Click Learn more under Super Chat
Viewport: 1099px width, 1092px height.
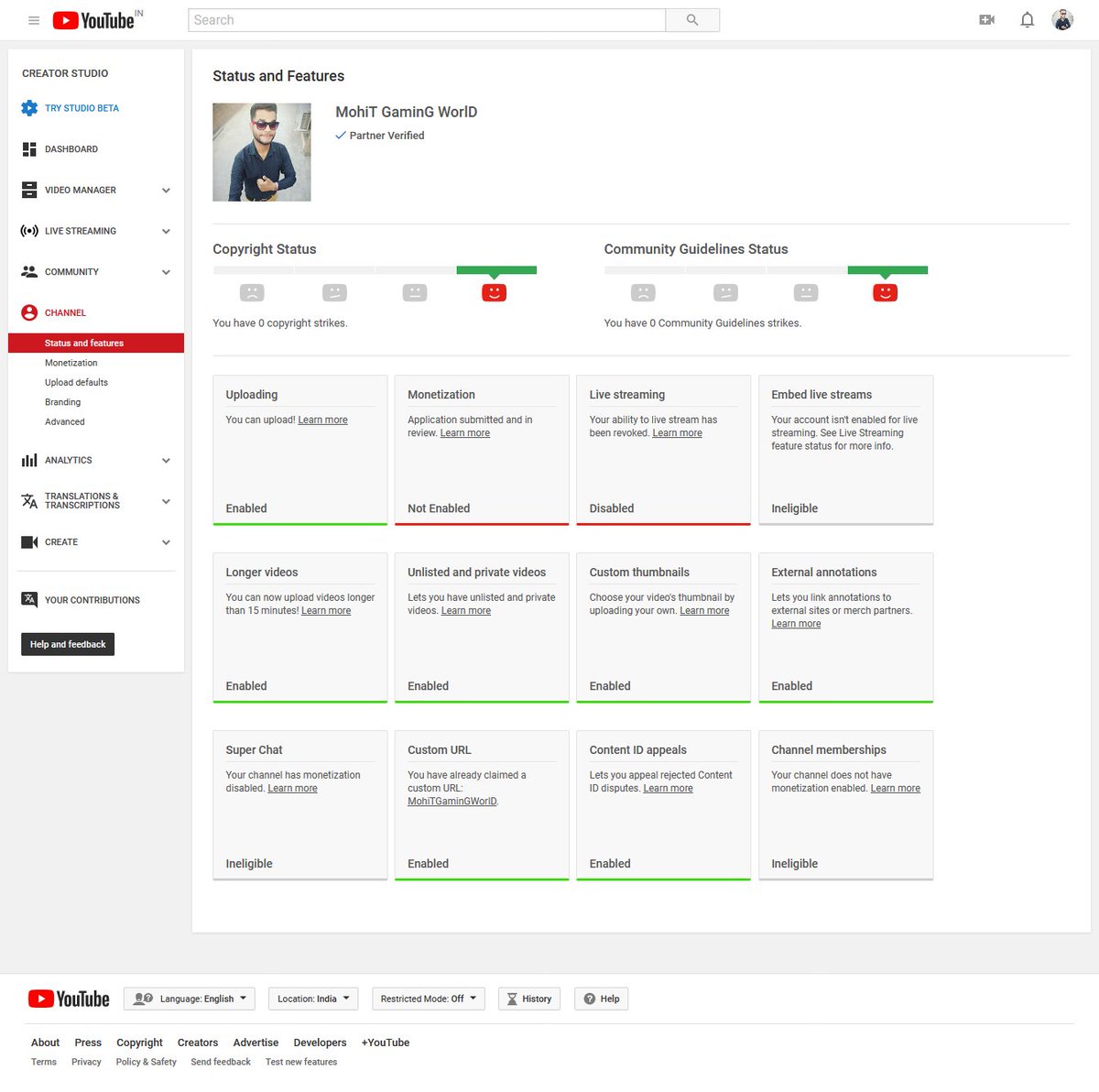click(x=292, y=789)
